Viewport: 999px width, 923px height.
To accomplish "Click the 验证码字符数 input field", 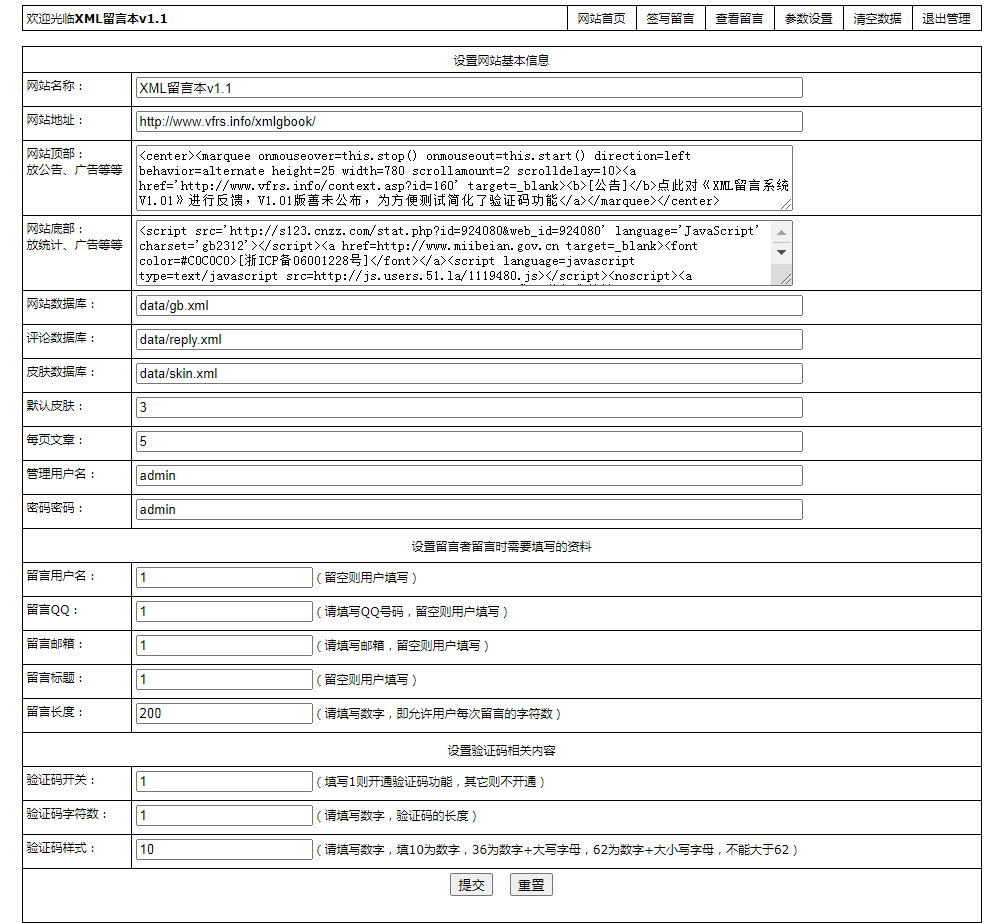I will (224, 815).
